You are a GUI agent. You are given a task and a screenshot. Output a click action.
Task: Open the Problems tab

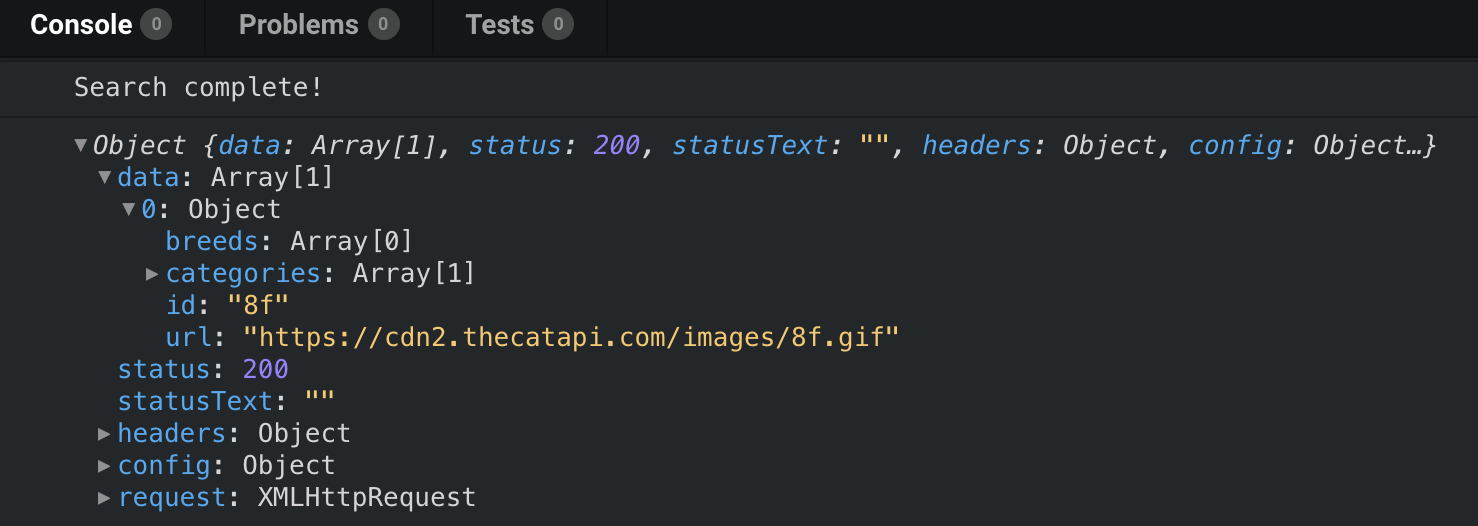click(318, 26)
